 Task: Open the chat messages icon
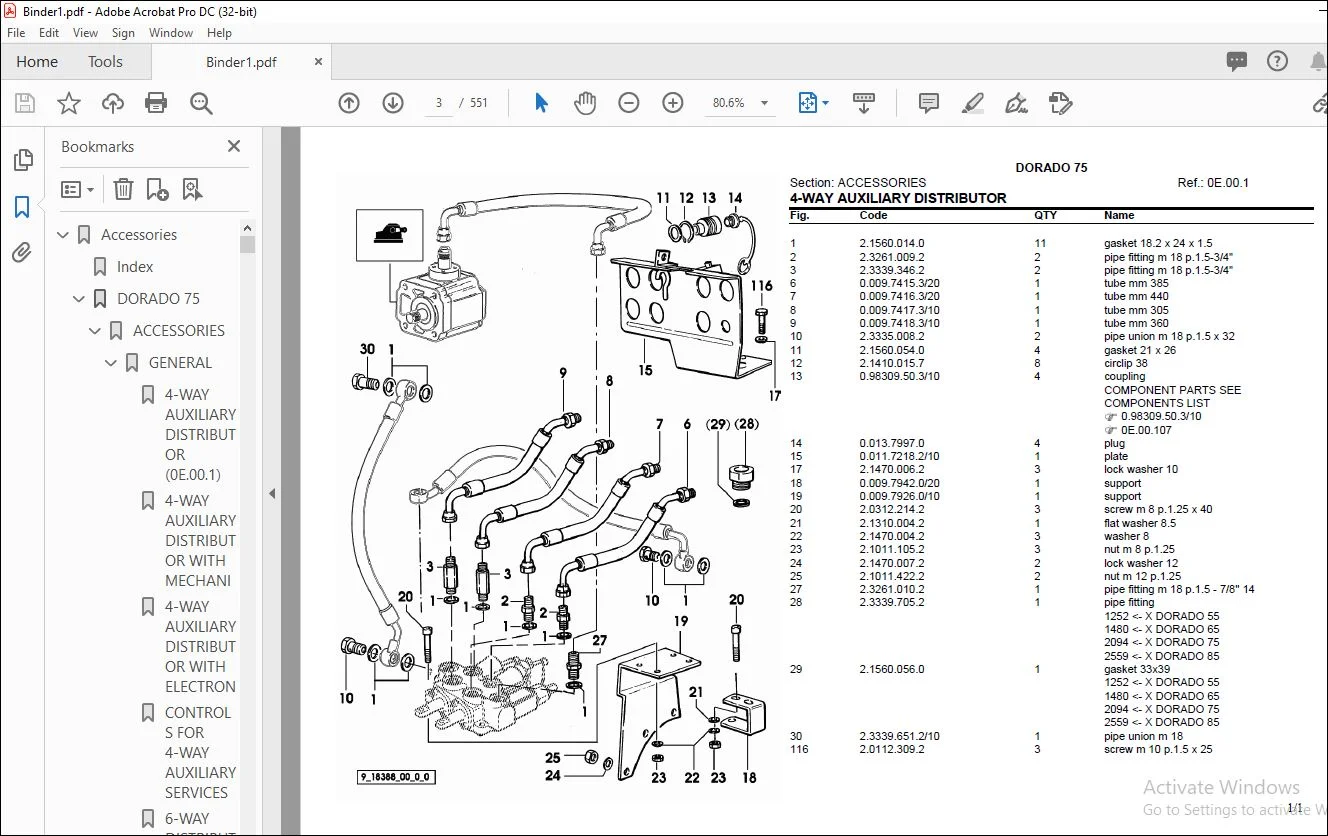coord(1237,61)
